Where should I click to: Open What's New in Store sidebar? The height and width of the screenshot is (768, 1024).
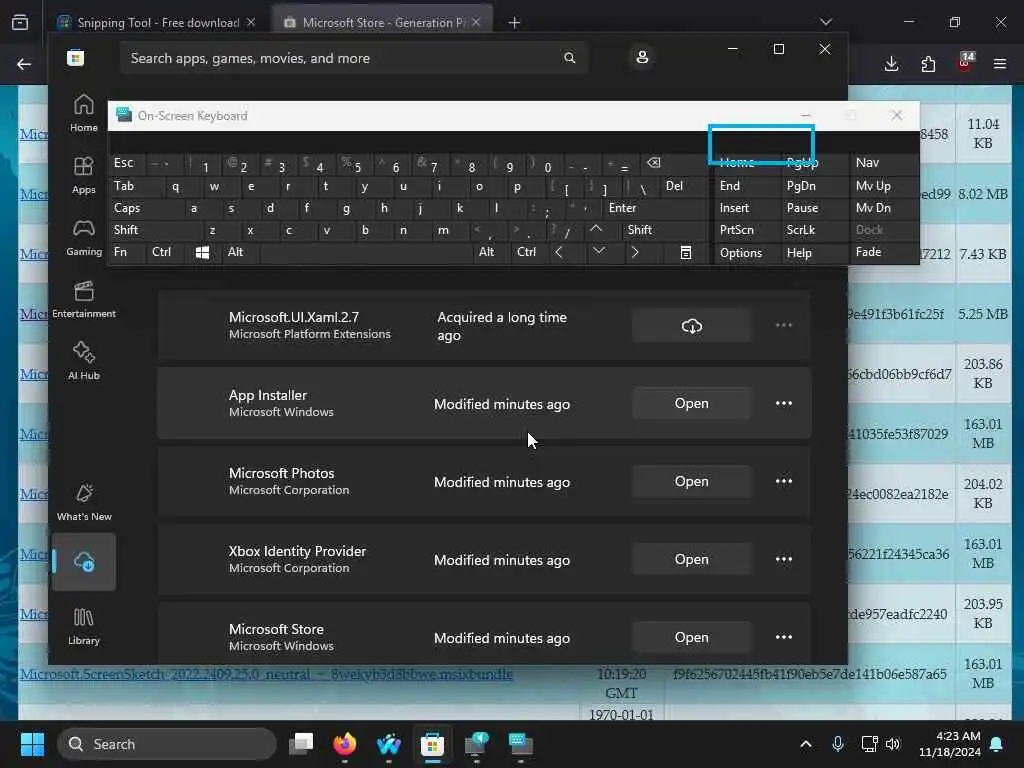coord(84,502)
